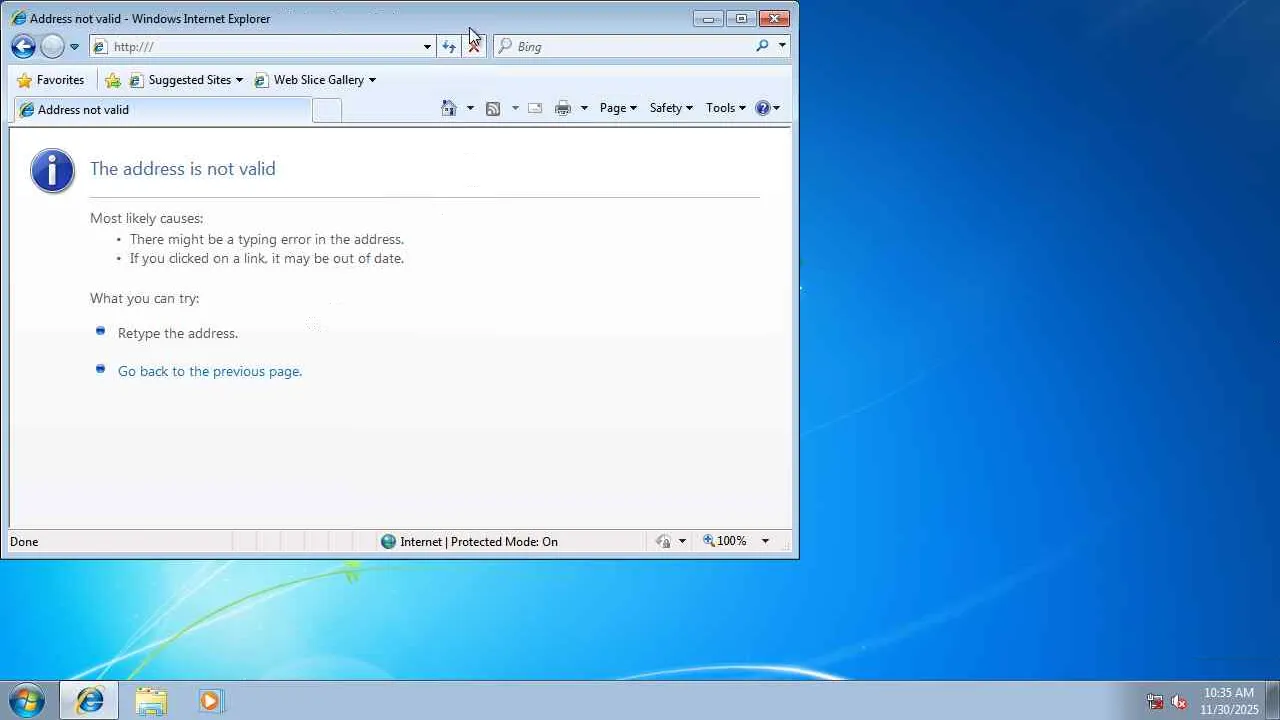
Task: Click the Show Desktop button at taskbar edge
Action: pyautogui.click(x=1273, y=700)
